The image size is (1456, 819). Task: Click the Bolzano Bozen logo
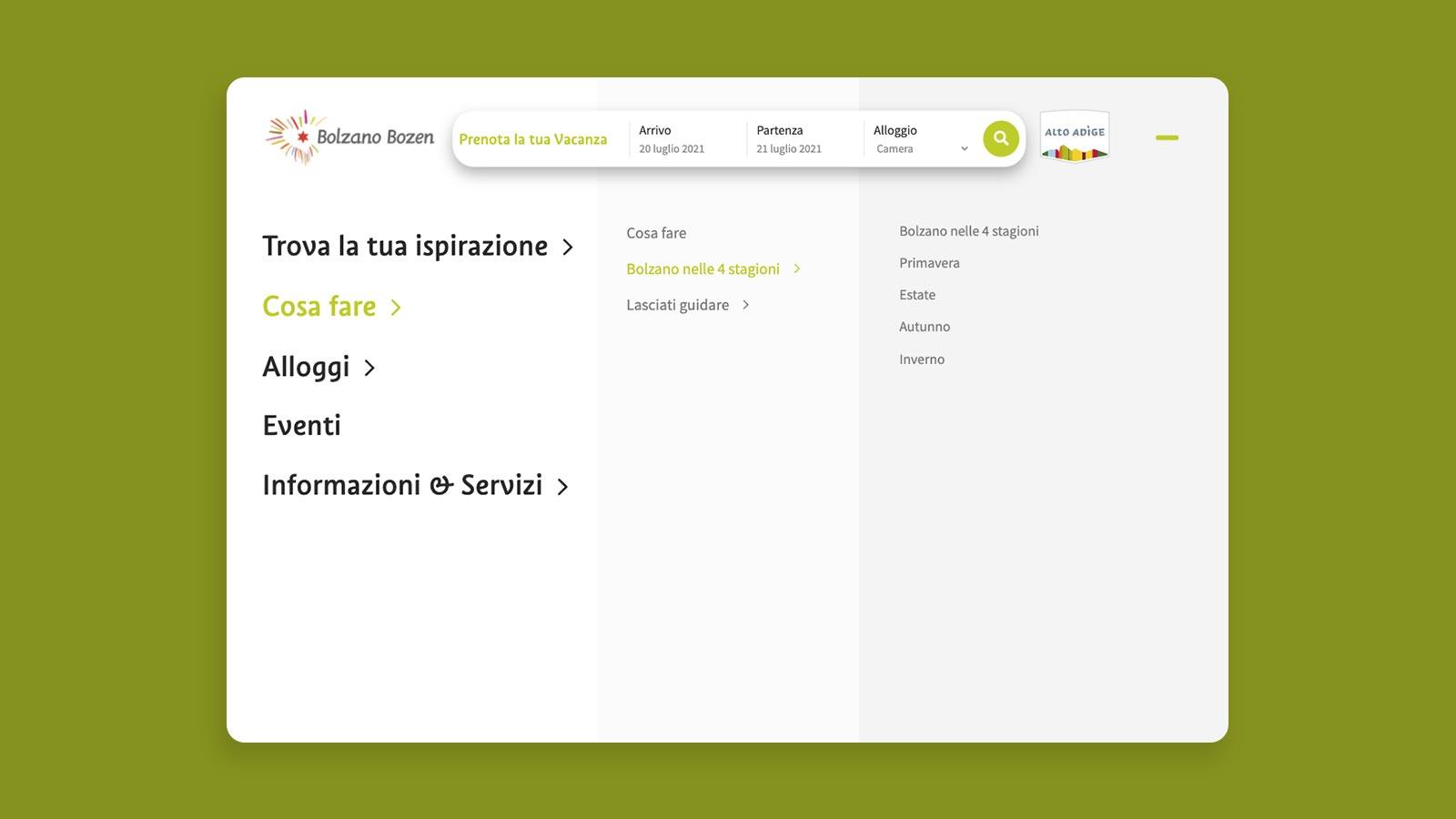point(349,137)
